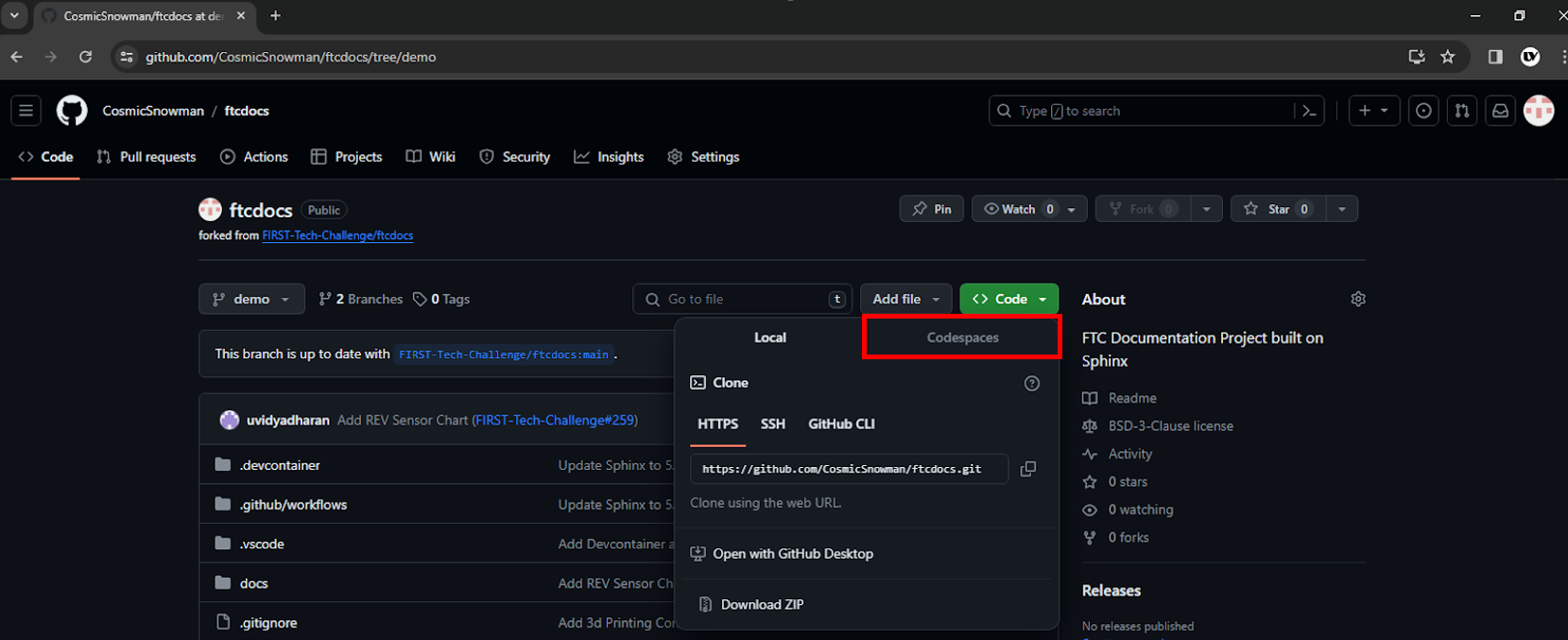Image resolution: width=1568 pixels, height=640 pixels.
Task: Open the CosmicSnowman owner breadcrumb link
Action: pyautogui.click(x=153, y=111)
